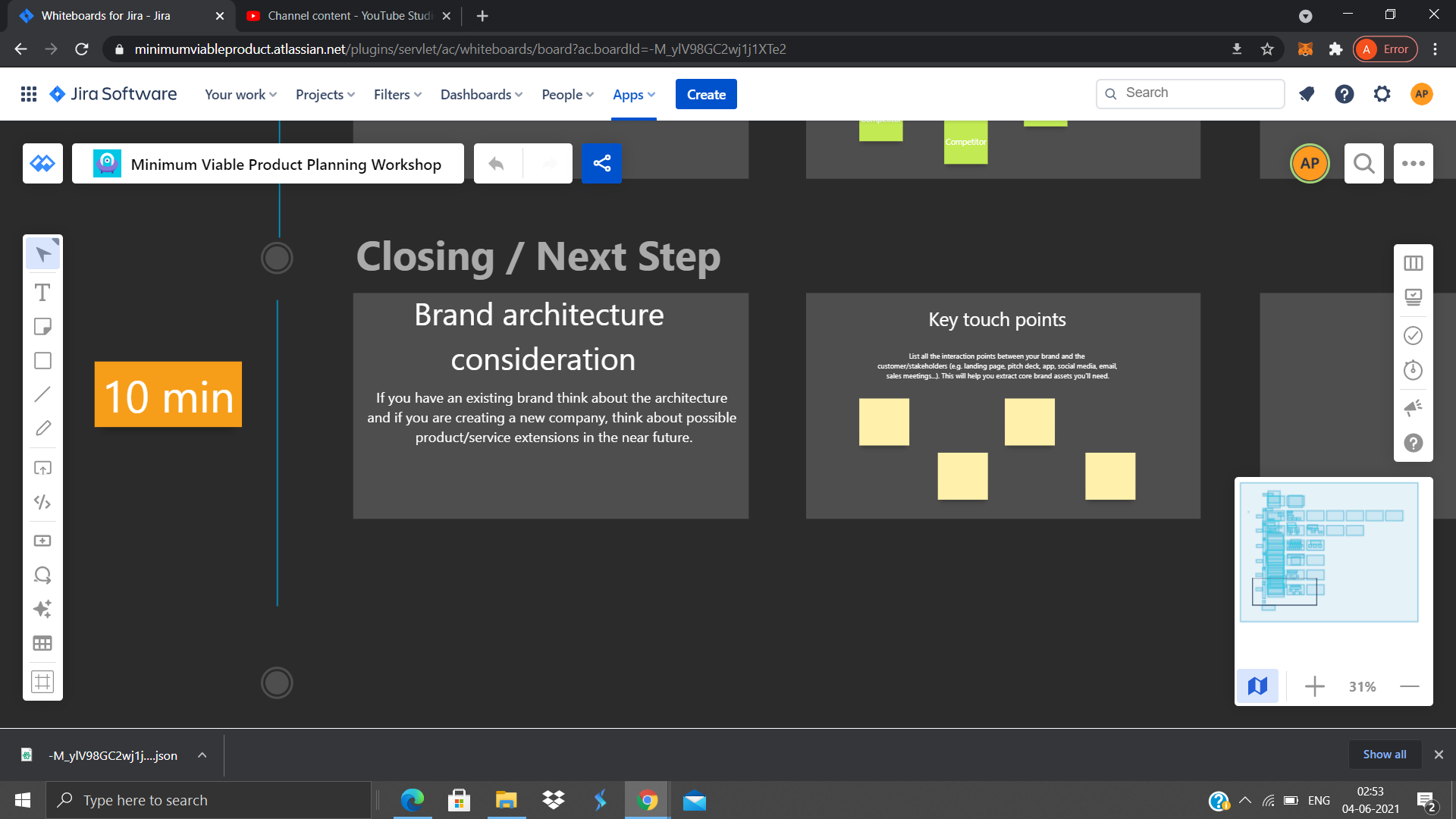1456x819 pixels.
Task: Open board search magnifier icon
Action: pyautogui.click(x=1363, y=163)
